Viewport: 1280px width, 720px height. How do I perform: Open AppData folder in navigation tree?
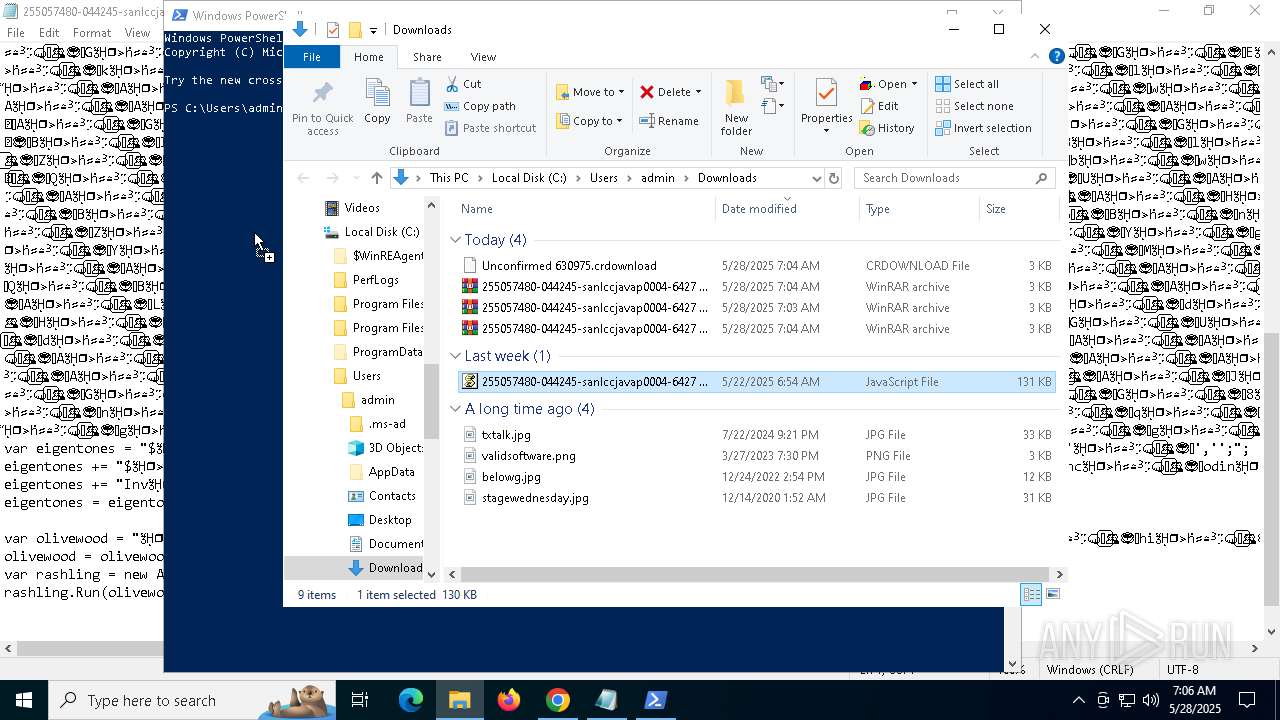tap(381, 472)
